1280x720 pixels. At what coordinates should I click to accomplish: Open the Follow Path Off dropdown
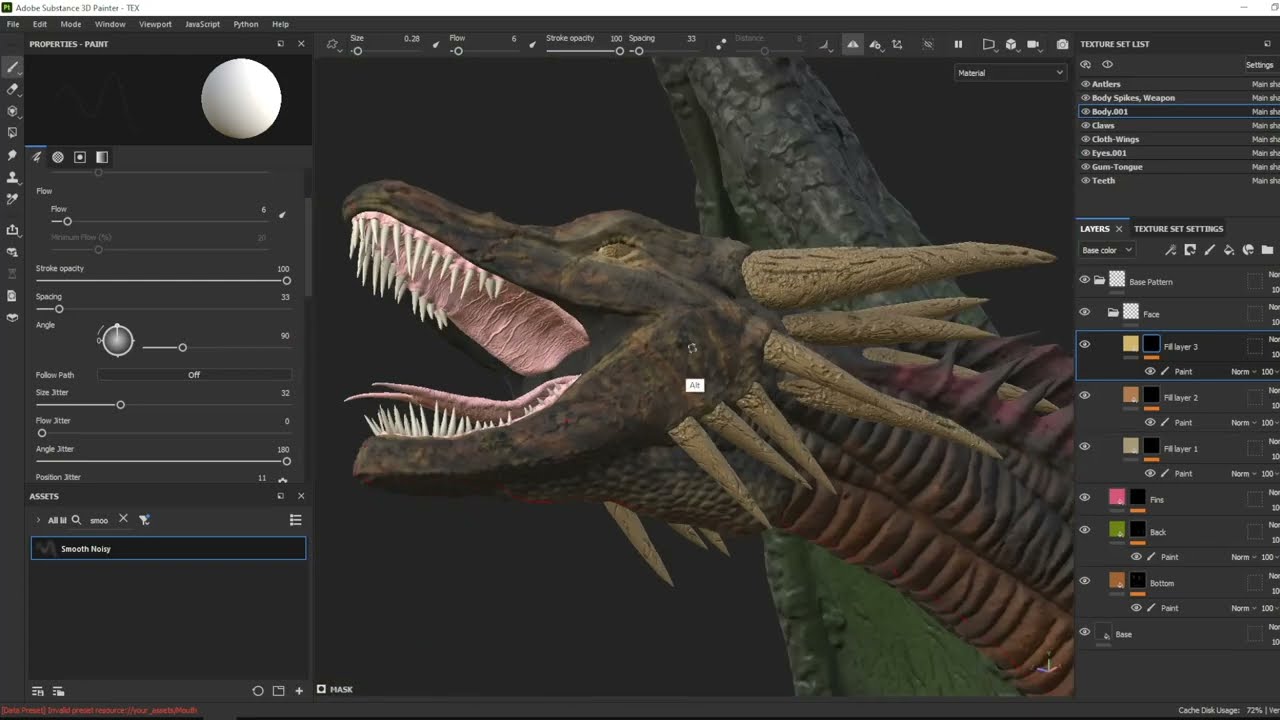194,375
